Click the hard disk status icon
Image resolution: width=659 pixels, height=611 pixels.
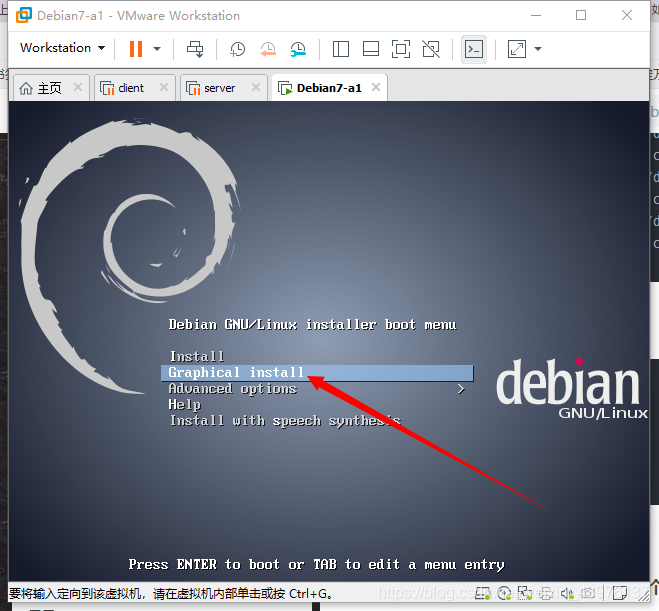483,593
